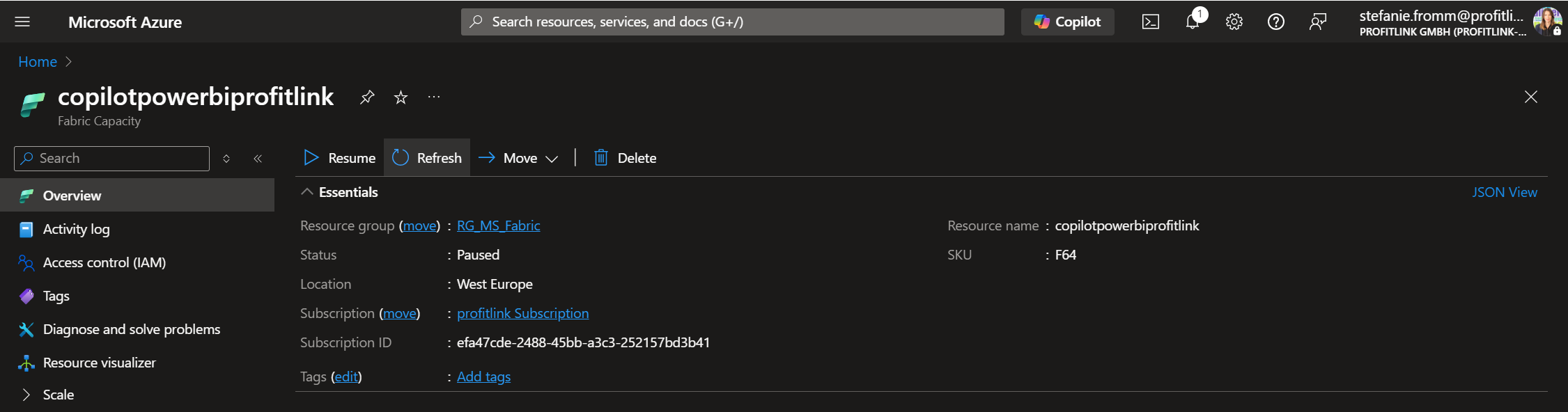The width and height of the screenshot is (1568, 412).
Task: Expand or collapse all sidebar groups
Action: click(x=226, y=159)
